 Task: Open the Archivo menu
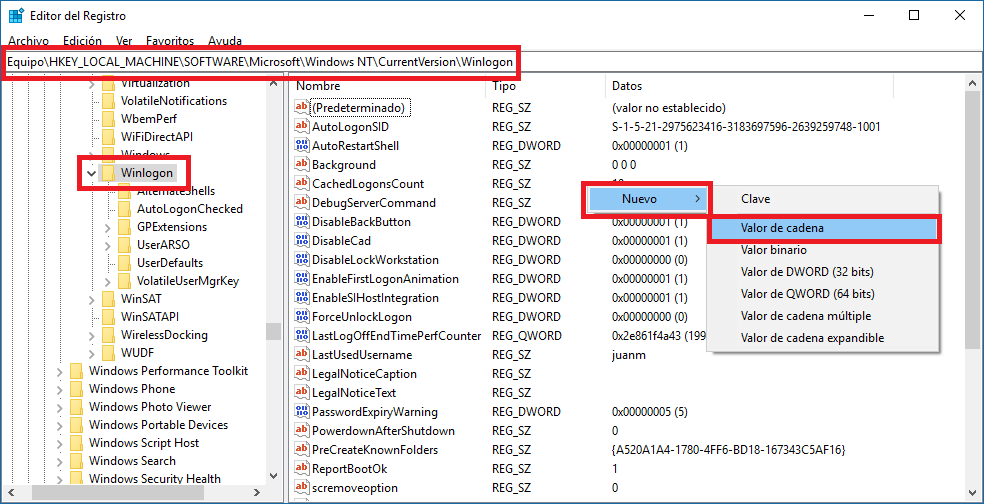coord(28,41)
